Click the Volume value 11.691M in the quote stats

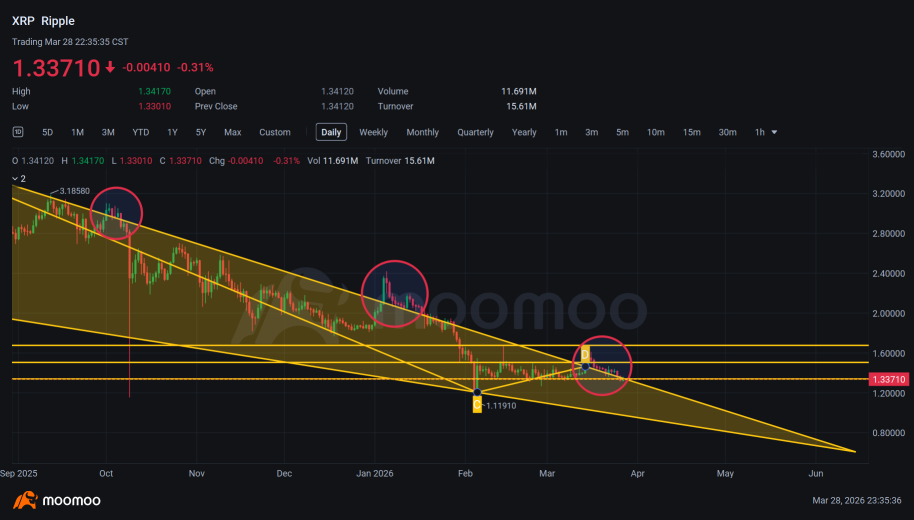click(x=519, y=92)
